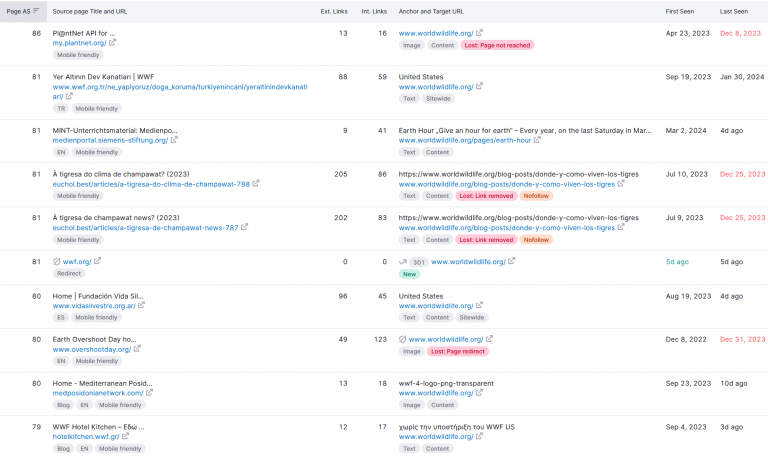Image resolution: width=768 pixels, height=457 pixels.
Task: Click the 'Last Seen' column header
Action: pyautogui.click(x=734, y=11)
